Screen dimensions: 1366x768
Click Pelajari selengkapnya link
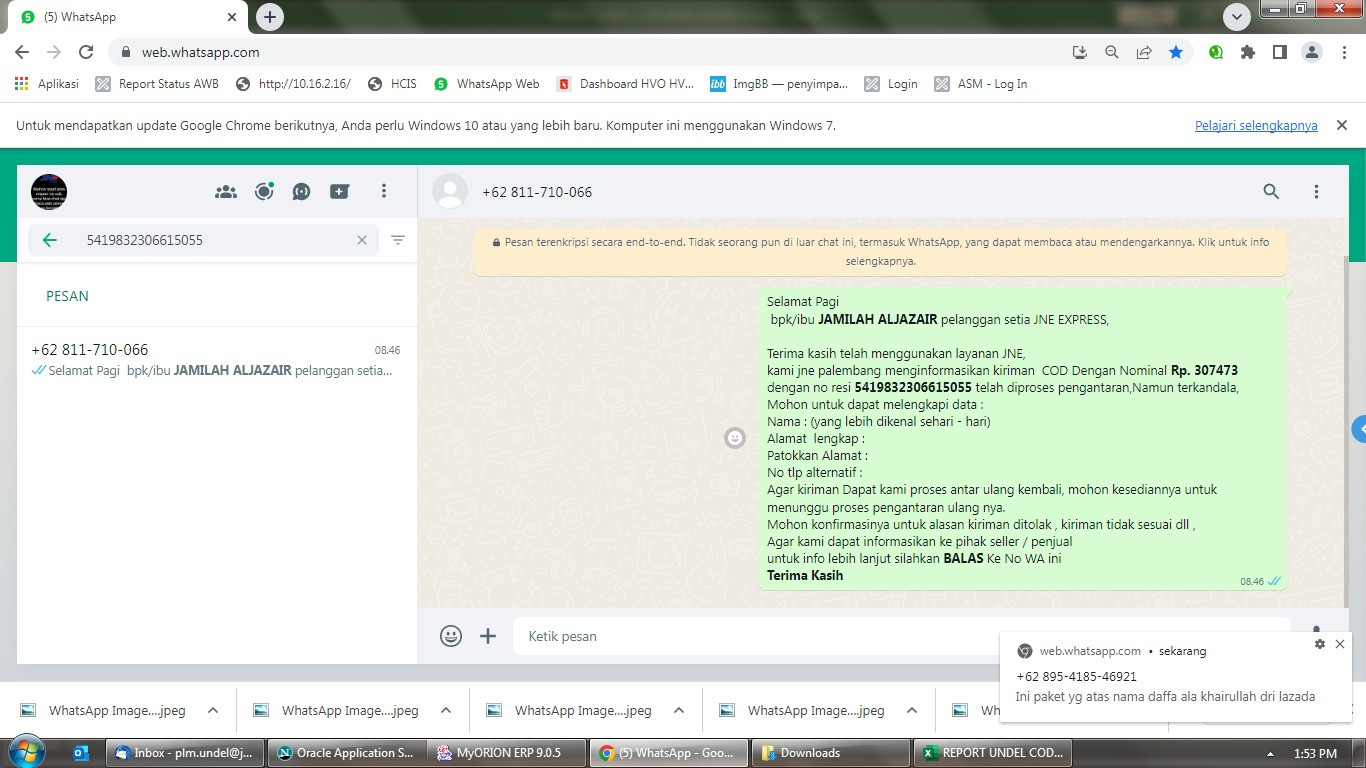[1256, 126]
